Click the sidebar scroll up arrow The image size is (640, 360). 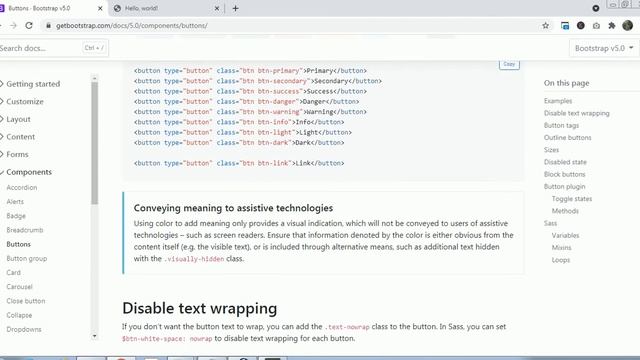coord(95,78)
